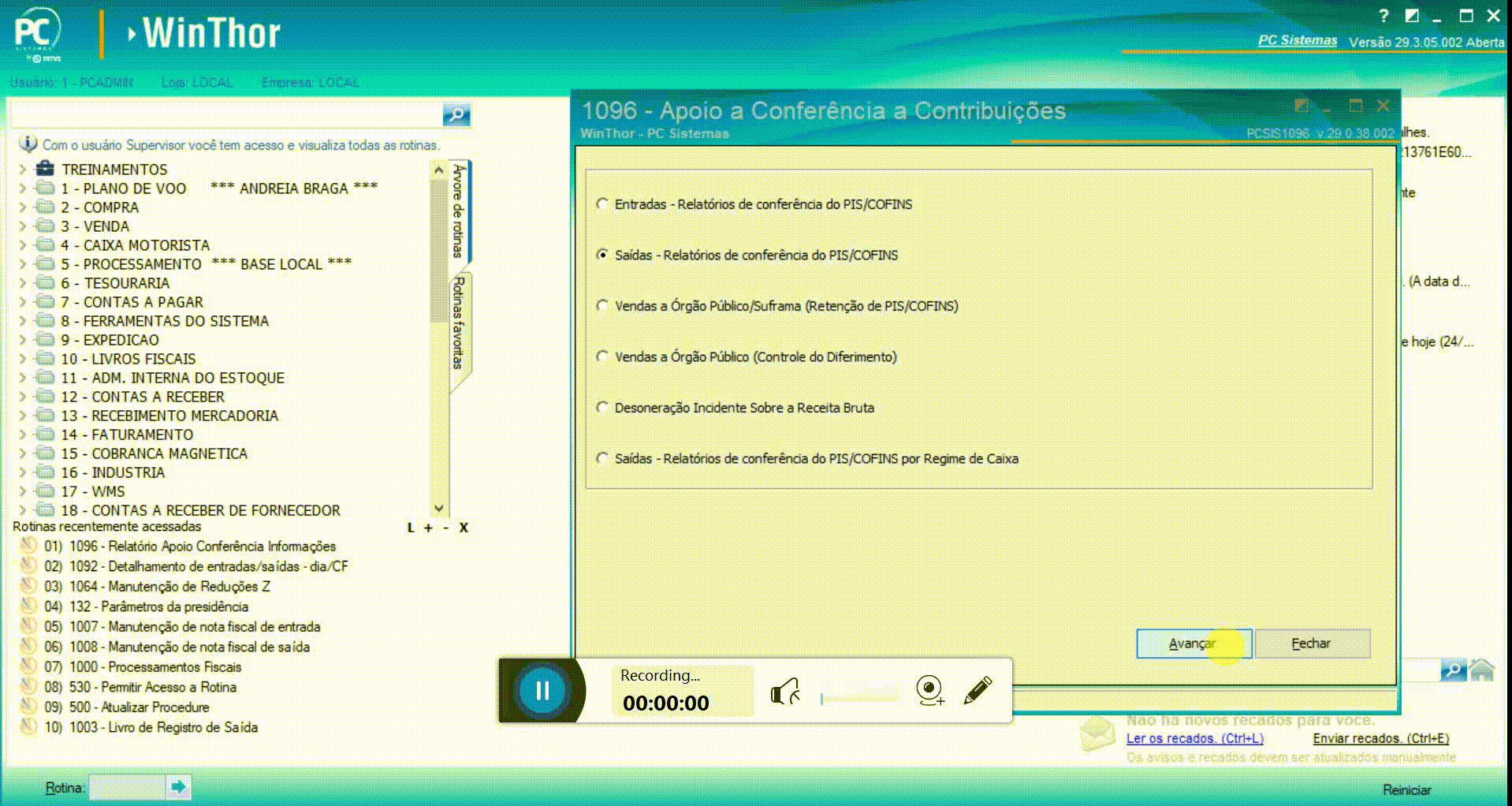Open 13 - RECEBIMENTO MERCADORIA
The height and width of the screenshot is (806, 1512).
[x=169, y=416]
